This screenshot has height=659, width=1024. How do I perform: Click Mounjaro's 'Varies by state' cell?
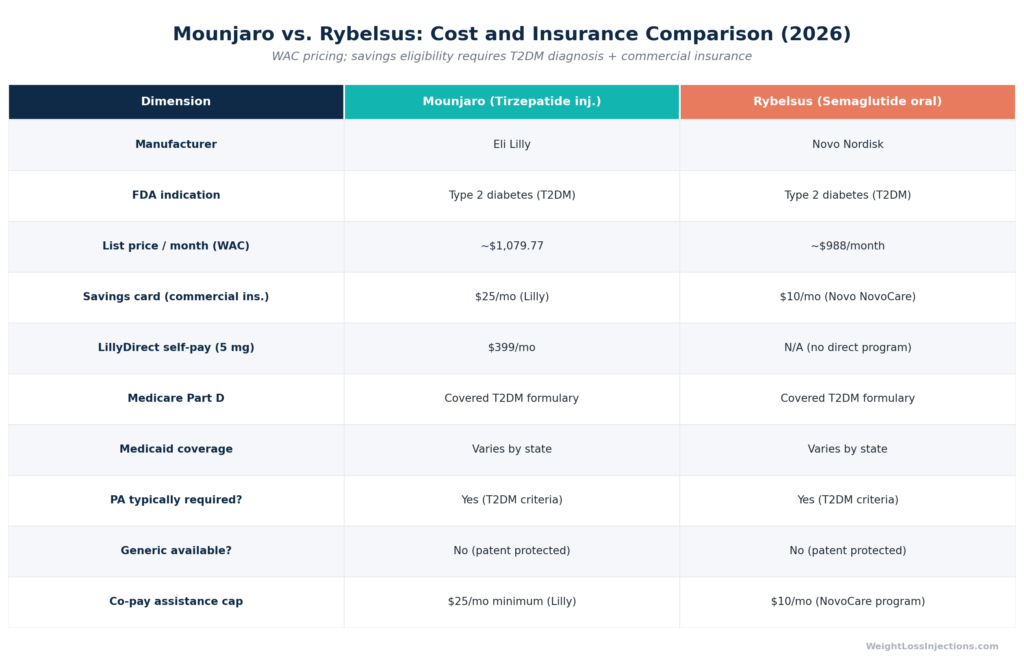pos(511,449)
